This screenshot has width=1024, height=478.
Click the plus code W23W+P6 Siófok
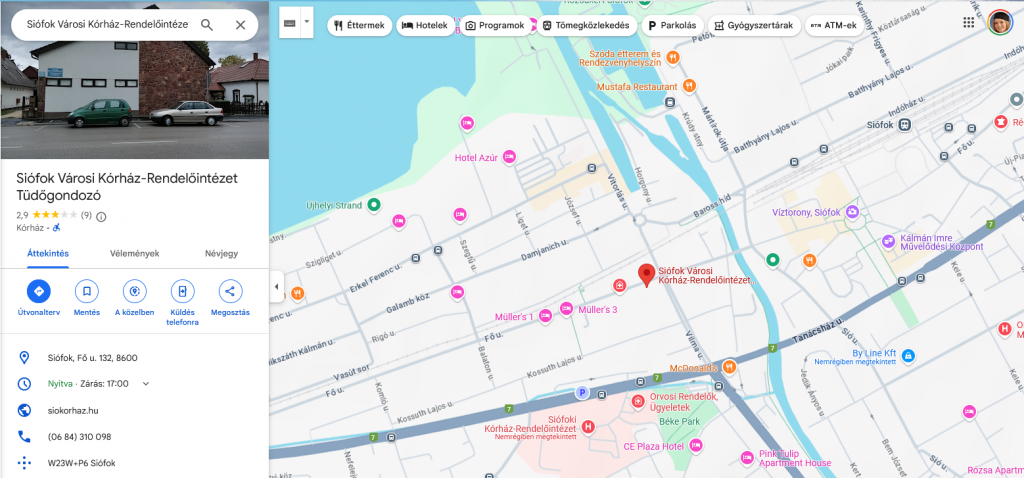(x=82, y=463)
